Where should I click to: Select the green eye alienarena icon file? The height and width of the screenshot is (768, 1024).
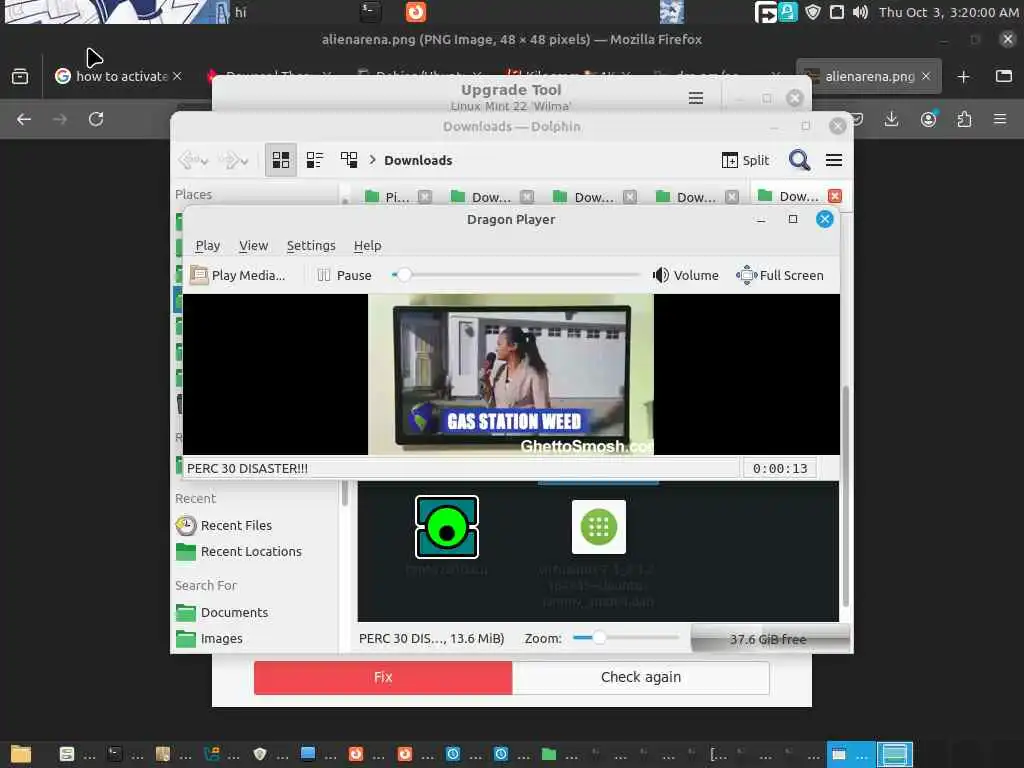tap(447, 527)
